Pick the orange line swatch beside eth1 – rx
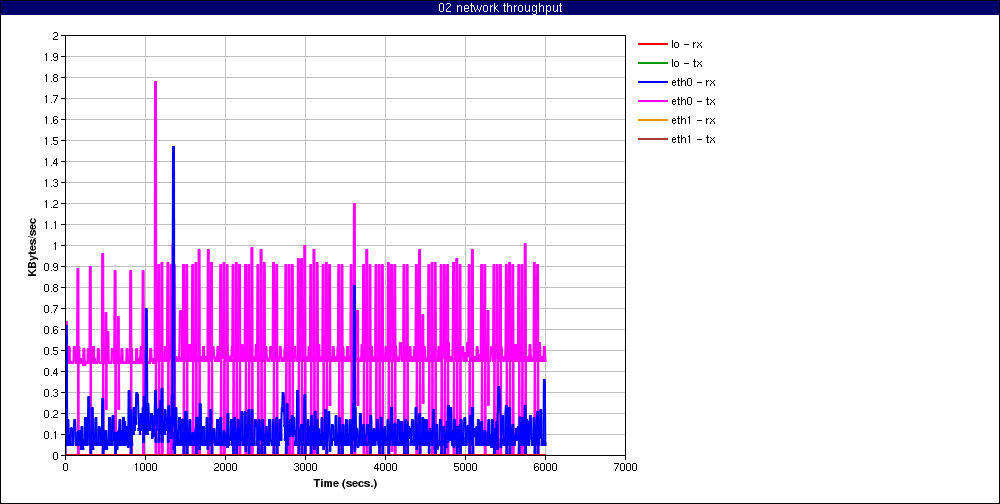Image resolution: width=1000 pixels, height=504 pixels. click(x=652, y=120)
